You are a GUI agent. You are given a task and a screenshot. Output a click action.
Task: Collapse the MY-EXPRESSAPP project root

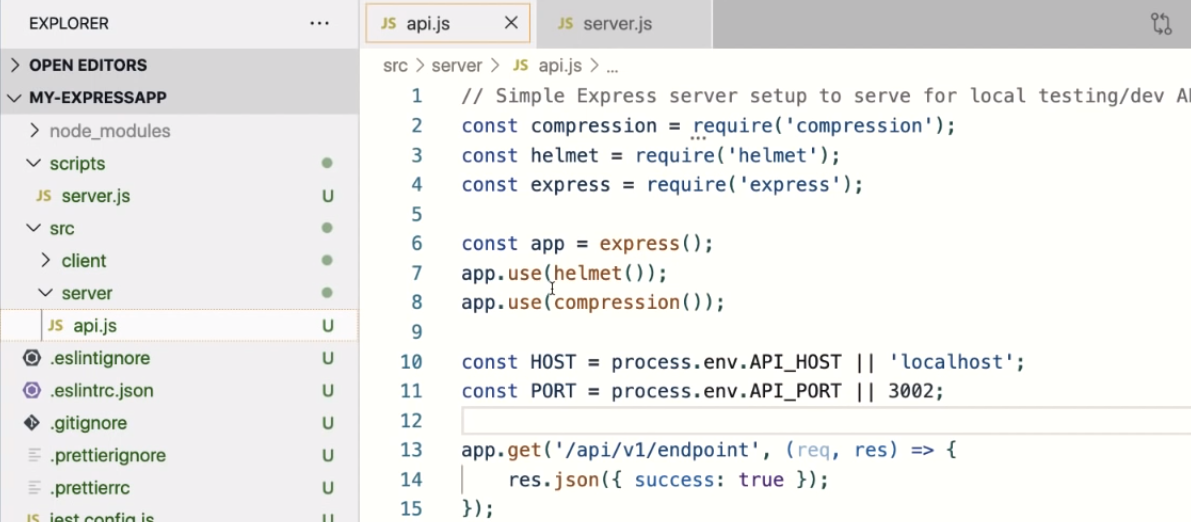97,98
